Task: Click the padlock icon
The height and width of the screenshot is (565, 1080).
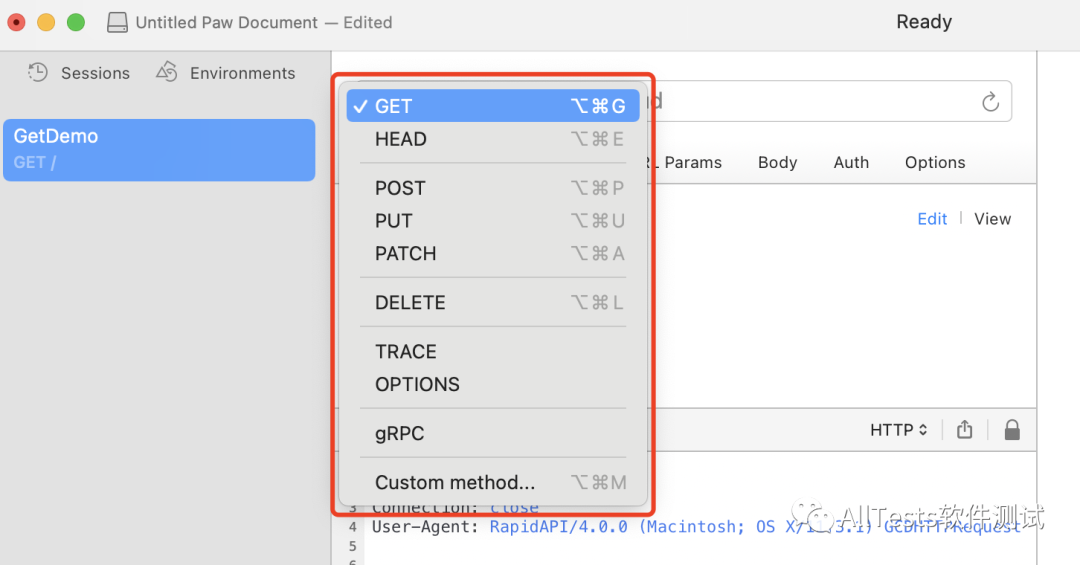Action: pyautogui.click(x=1012, y=430)
